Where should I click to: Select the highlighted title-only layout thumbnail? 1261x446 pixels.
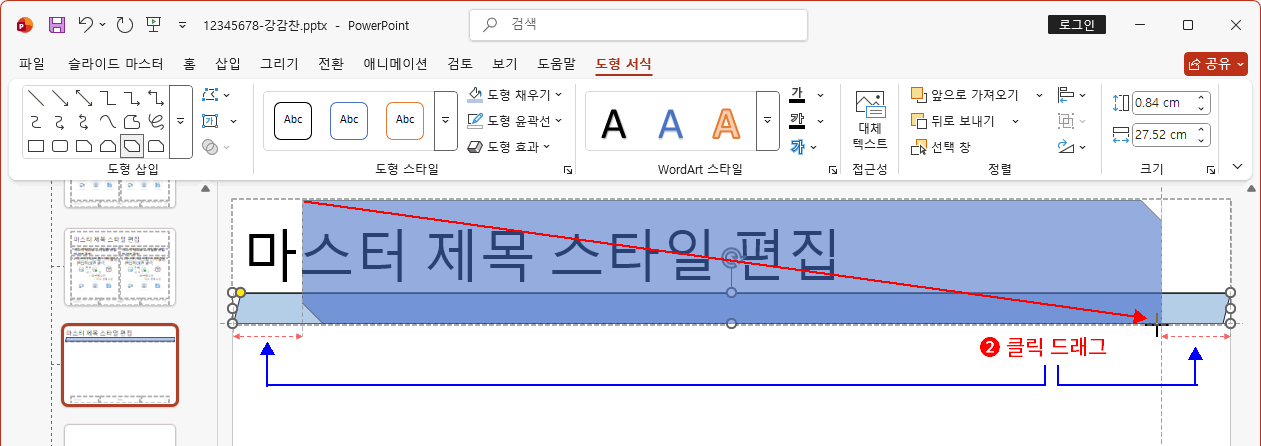[120, 364]
